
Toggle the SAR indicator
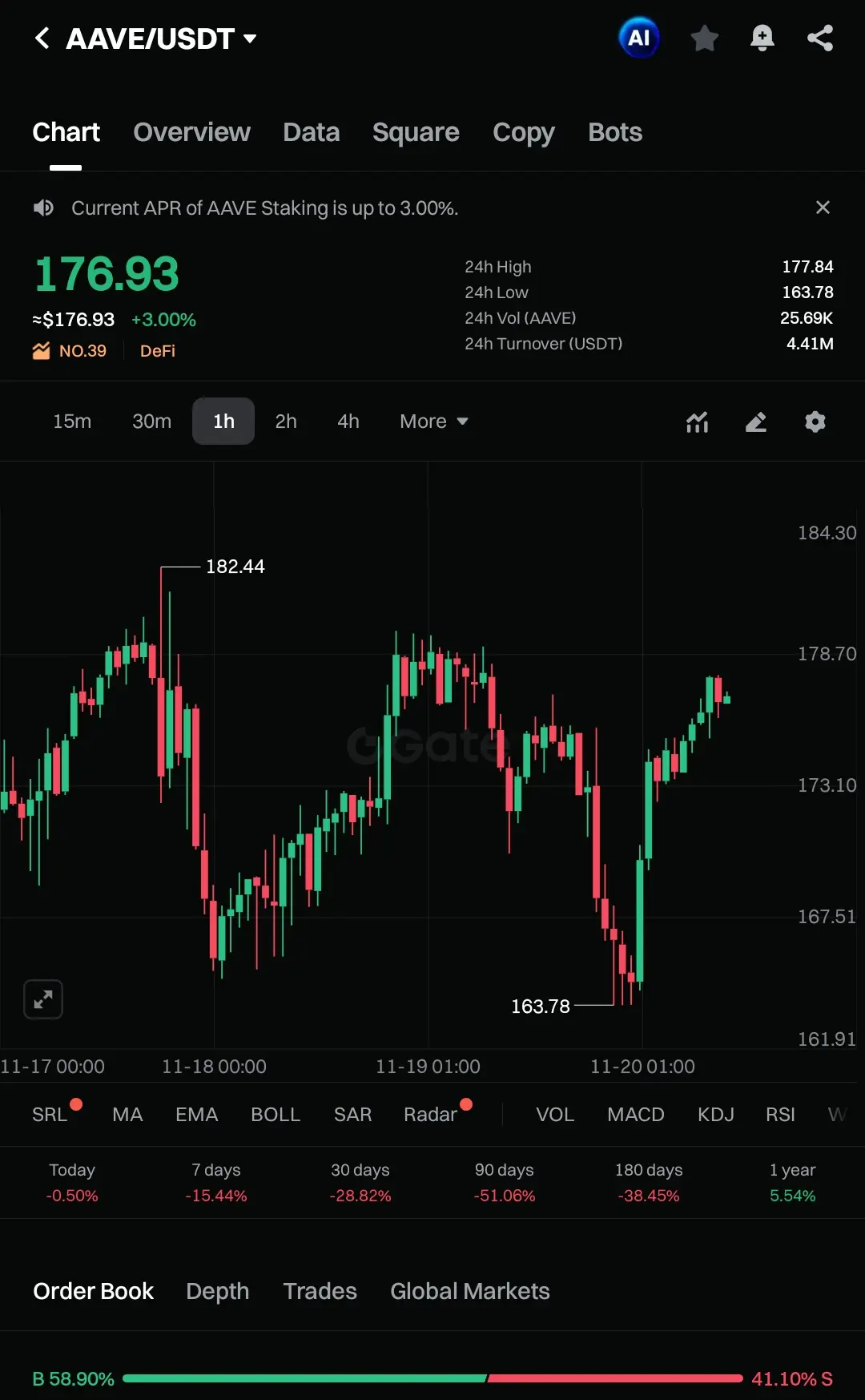tap(352, 1115)
